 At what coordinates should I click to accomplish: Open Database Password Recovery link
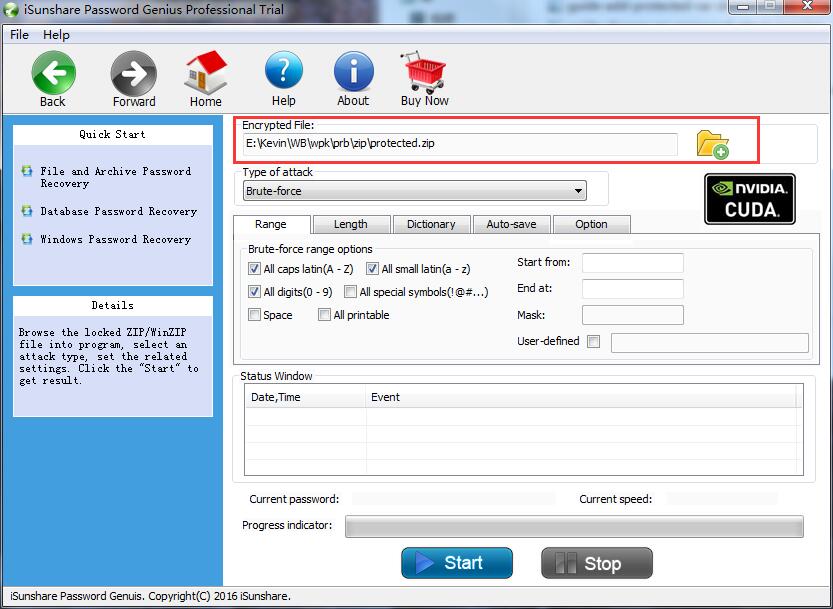coord(118,211)
